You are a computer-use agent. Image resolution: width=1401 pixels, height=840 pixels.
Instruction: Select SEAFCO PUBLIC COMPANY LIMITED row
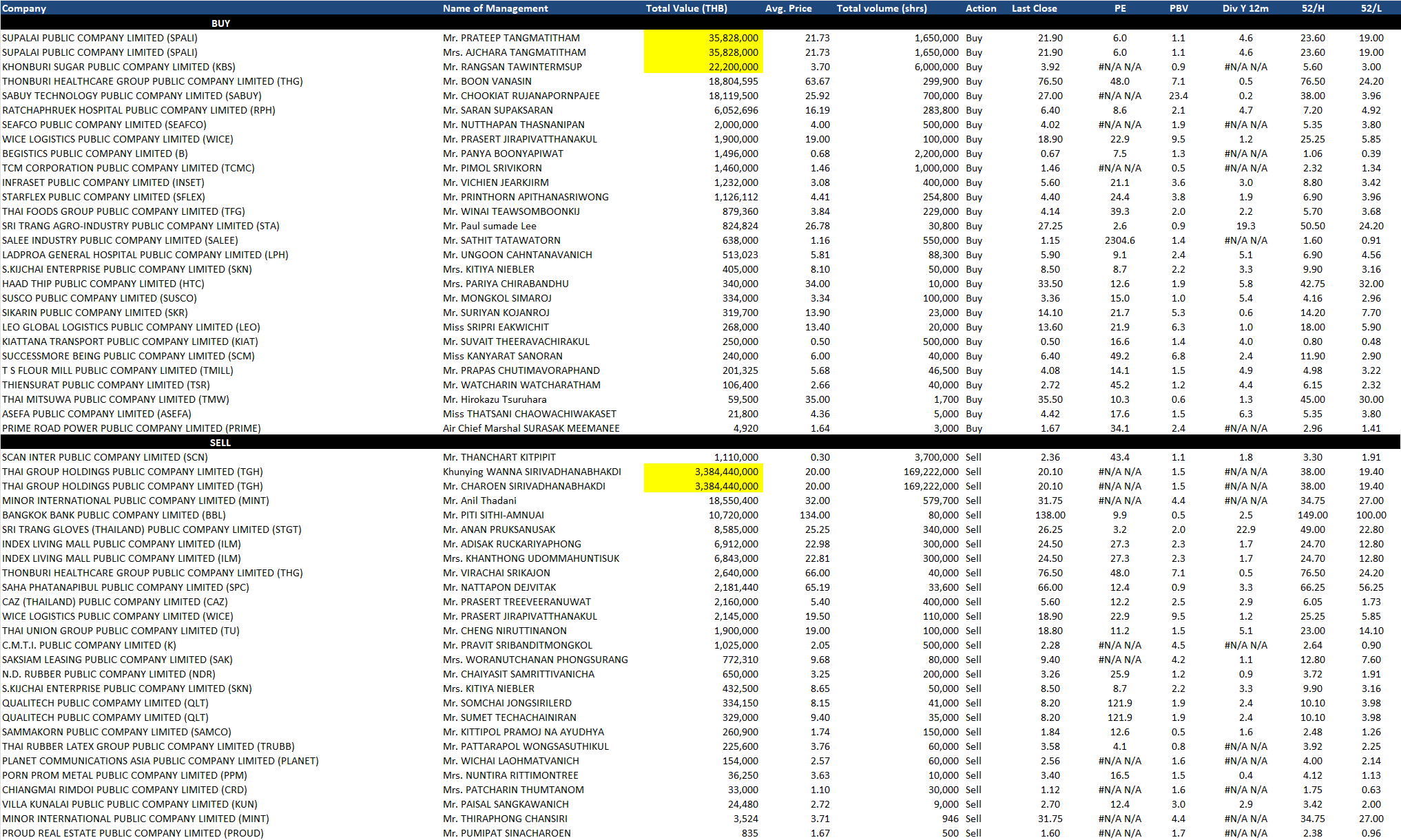point(700,125)
